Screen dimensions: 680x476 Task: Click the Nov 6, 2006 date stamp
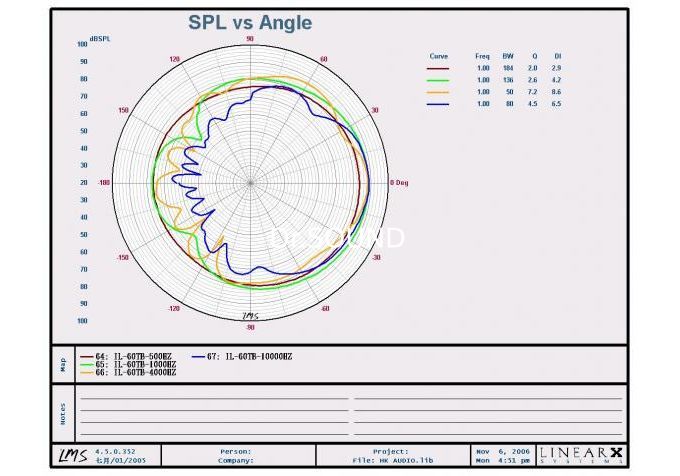tap(503, 451)
